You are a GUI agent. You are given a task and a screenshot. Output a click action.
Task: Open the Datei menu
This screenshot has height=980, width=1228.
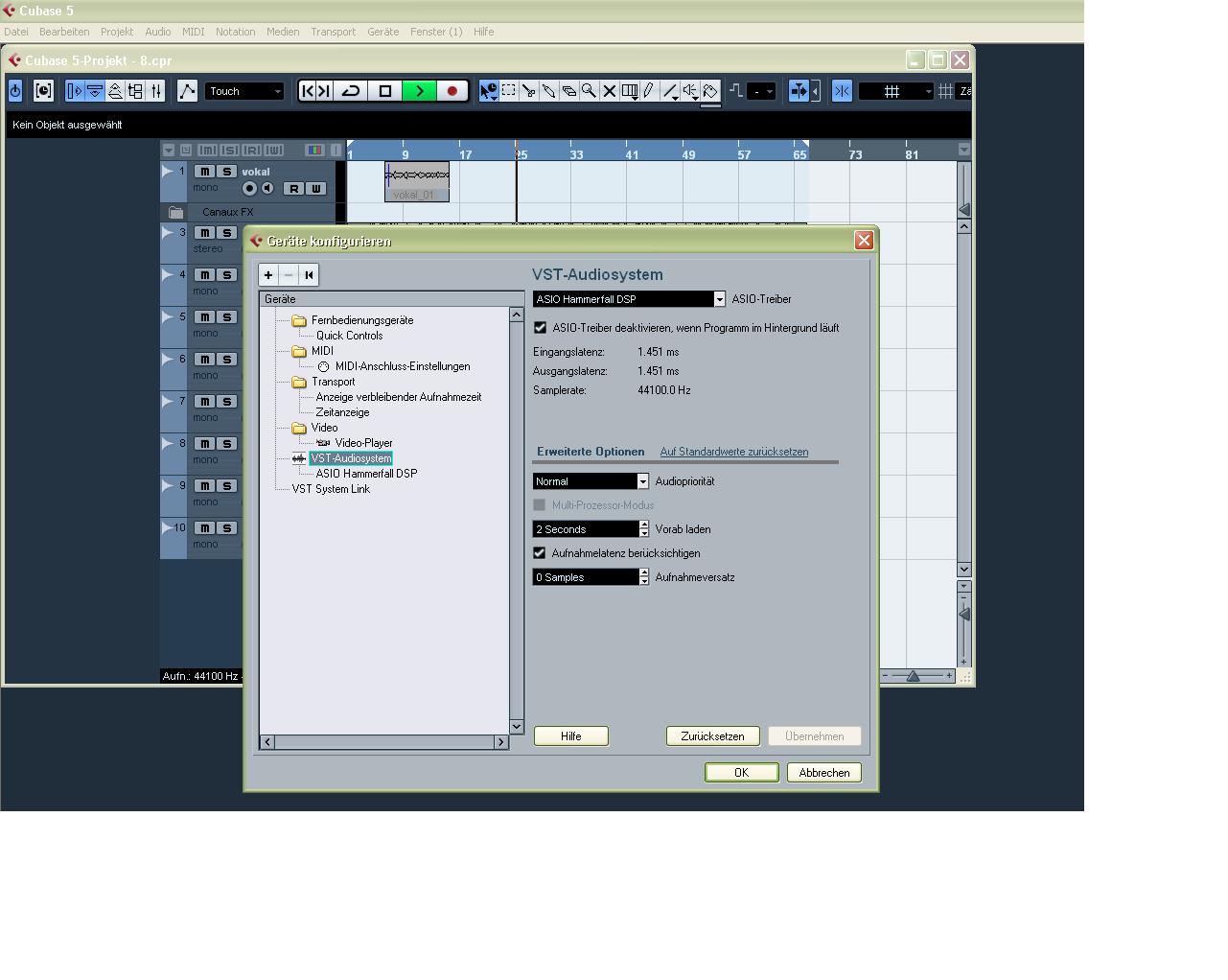point(16,32)
